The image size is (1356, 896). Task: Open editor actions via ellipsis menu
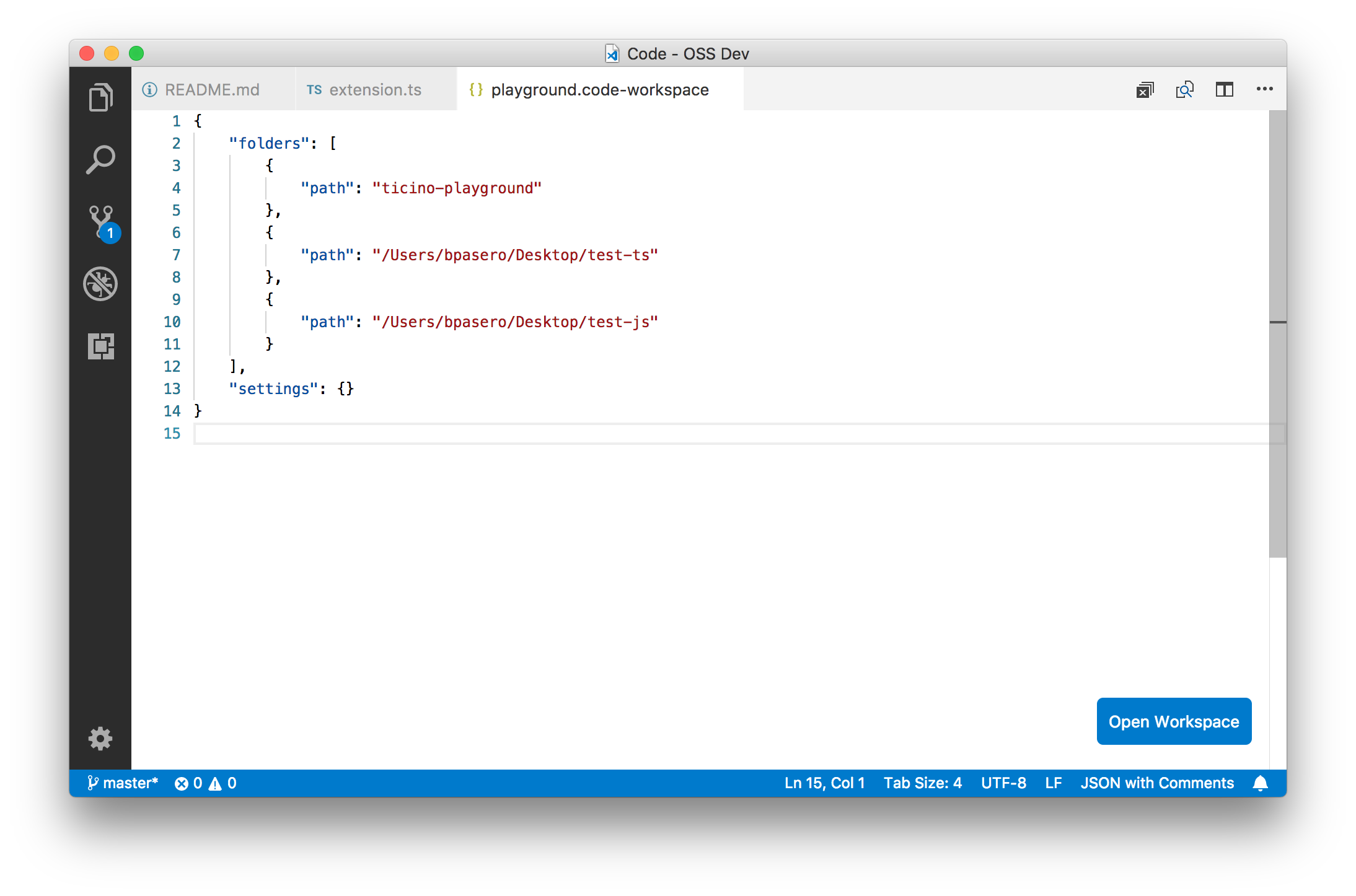click(1264, 90)
